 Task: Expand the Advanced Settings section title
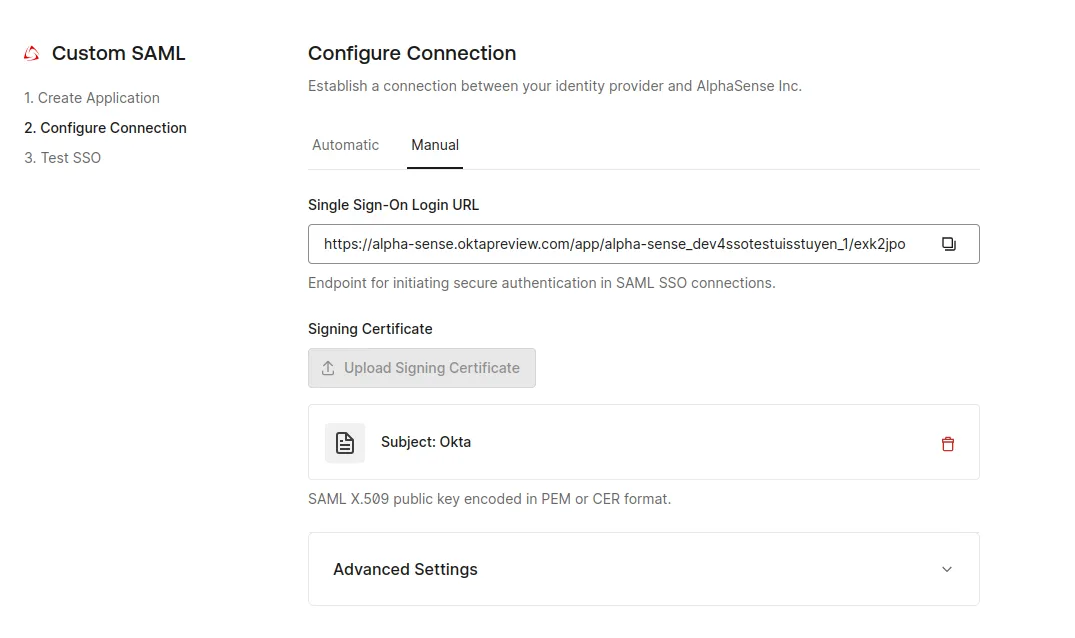(x=405, y=569)
